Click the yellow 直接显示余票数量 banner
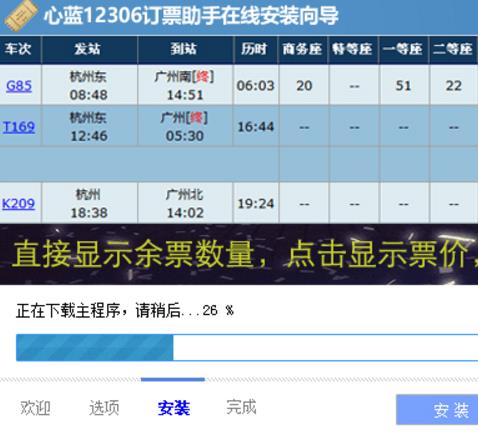The width and height of the screenshot is (478, 433). (x=239, y=255)
